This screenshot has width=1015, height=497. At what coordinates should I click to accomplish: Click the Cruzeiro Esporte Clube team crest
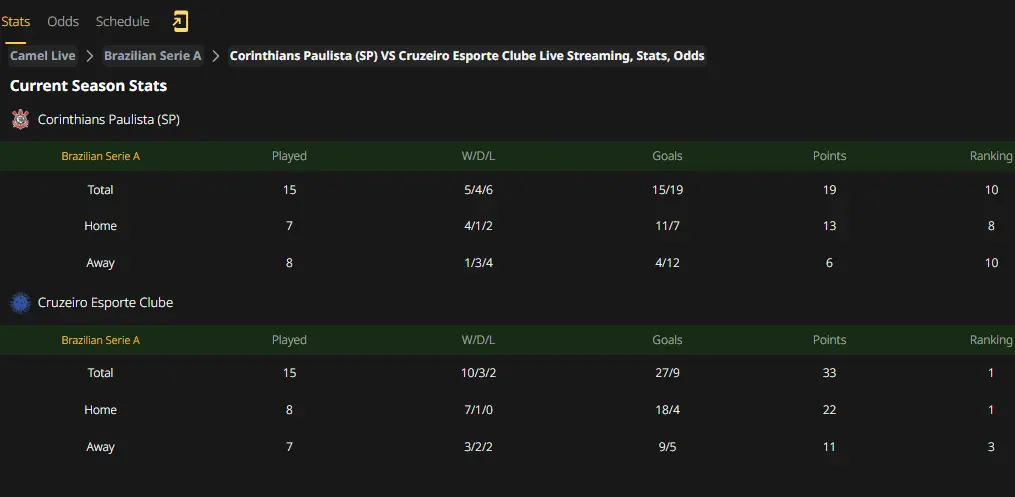21,302
